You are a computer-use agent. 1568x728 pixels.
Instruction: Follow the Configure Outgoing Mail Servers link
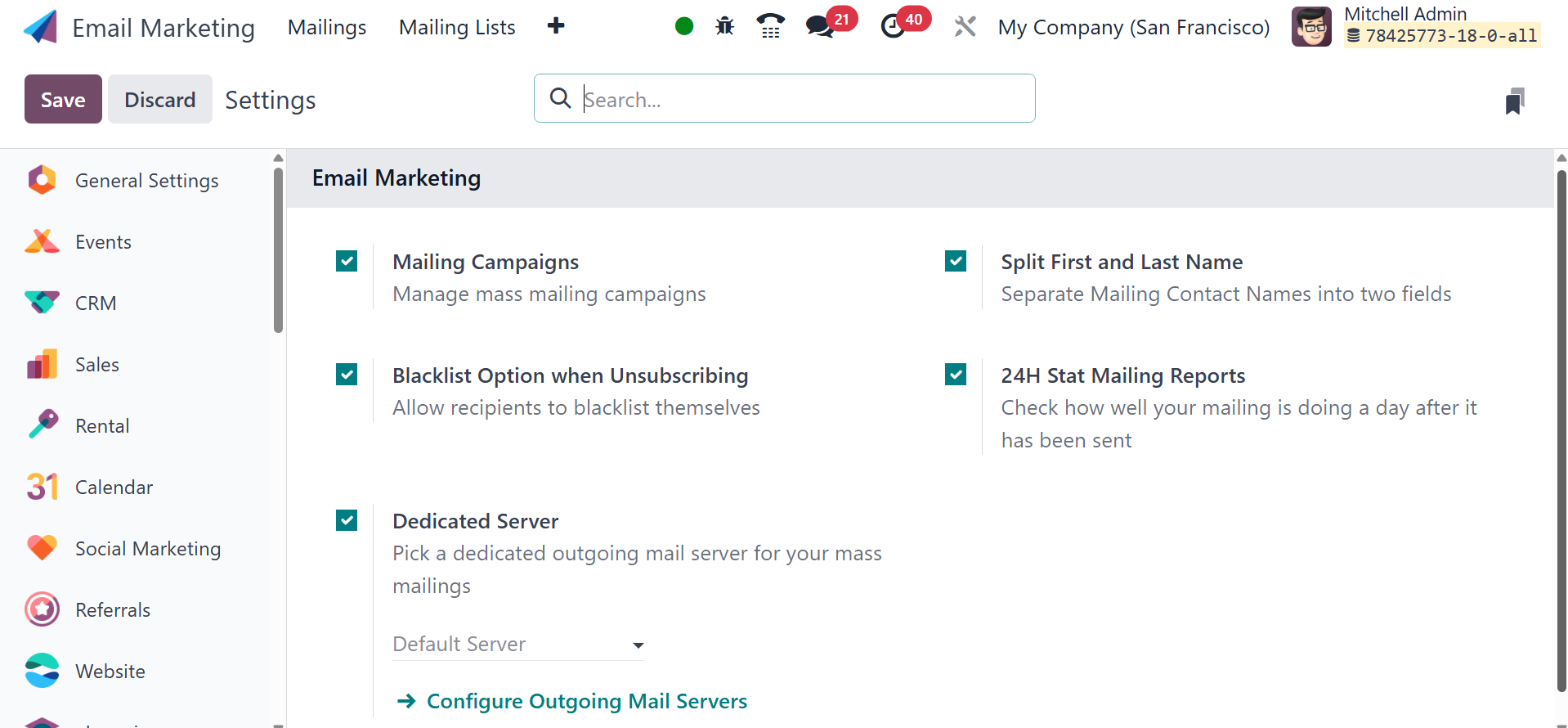[586, 701]
